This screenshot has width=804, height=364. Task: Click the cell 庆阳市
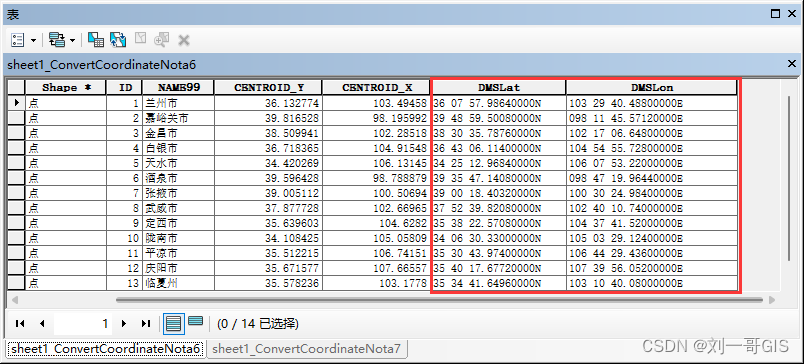pyautogui.click(x=178, y=268)
